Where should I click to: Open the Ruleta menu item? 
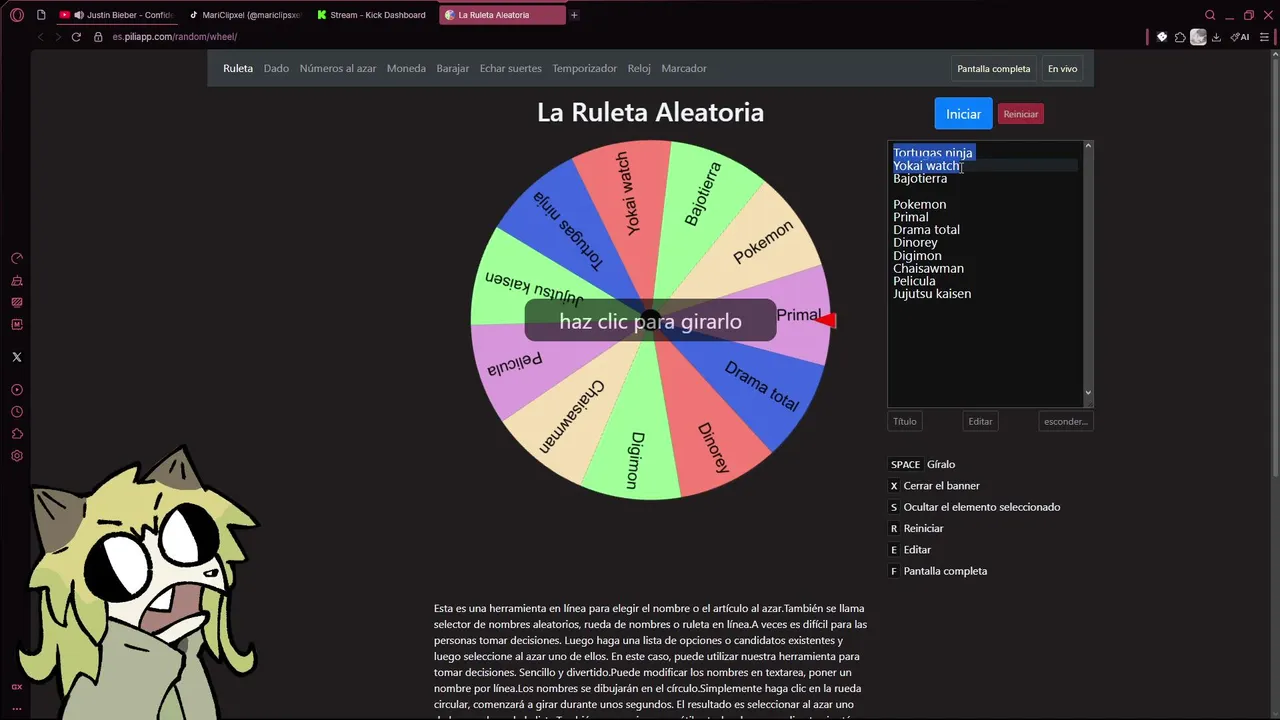238,69
